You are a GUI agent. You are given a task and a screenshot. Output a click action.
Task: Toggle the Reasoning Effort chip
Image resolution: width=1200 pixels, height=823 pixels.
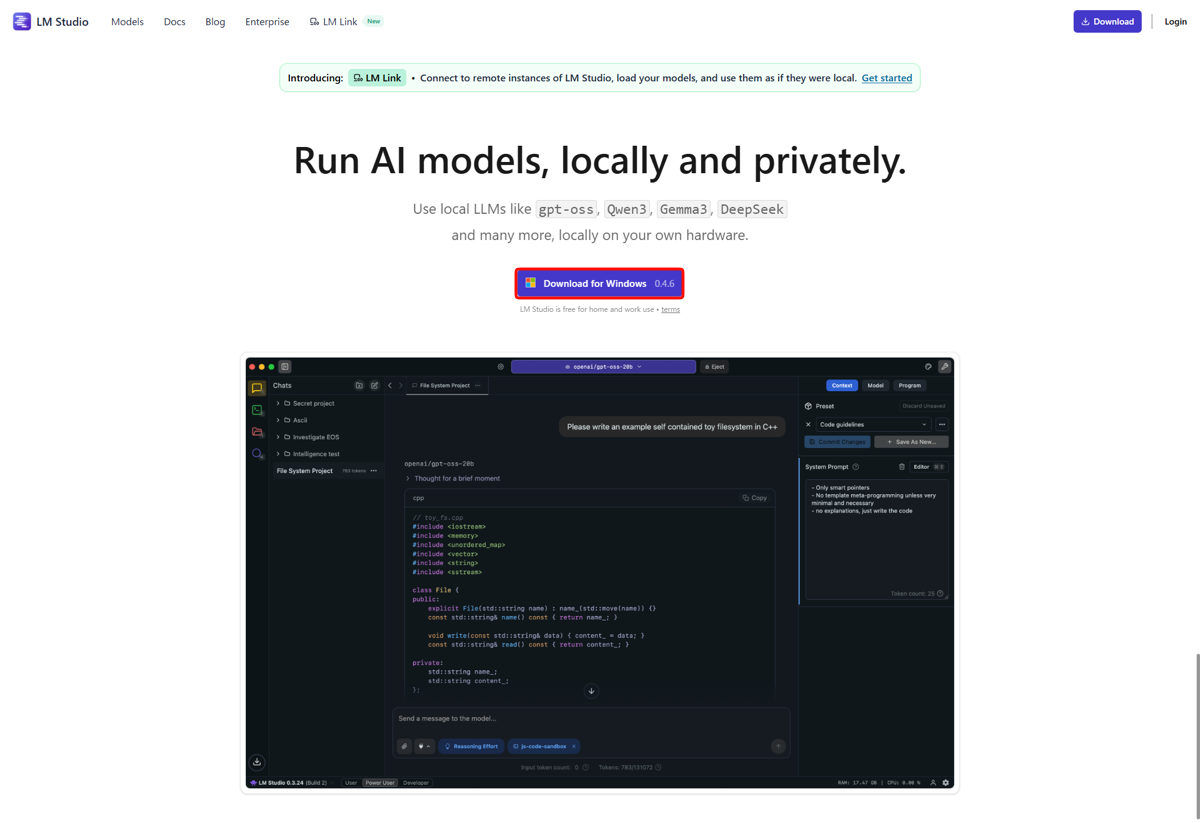(471, 746)
